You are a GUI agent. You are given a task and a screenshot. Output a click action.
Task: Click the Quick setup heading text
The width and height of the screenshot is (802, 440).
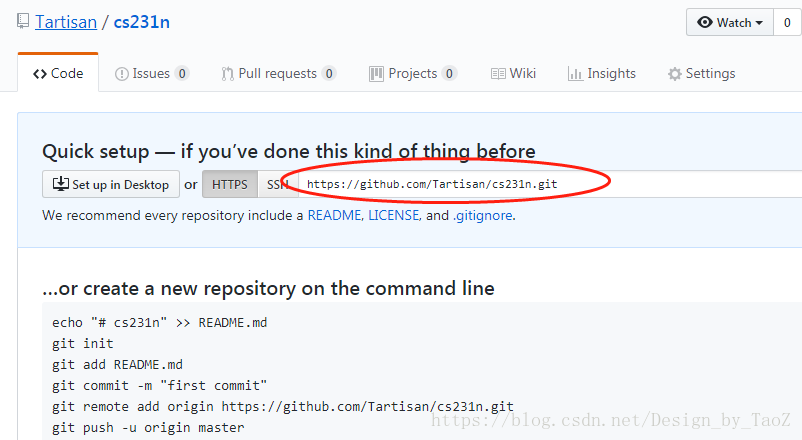click(x=289, y=151)
